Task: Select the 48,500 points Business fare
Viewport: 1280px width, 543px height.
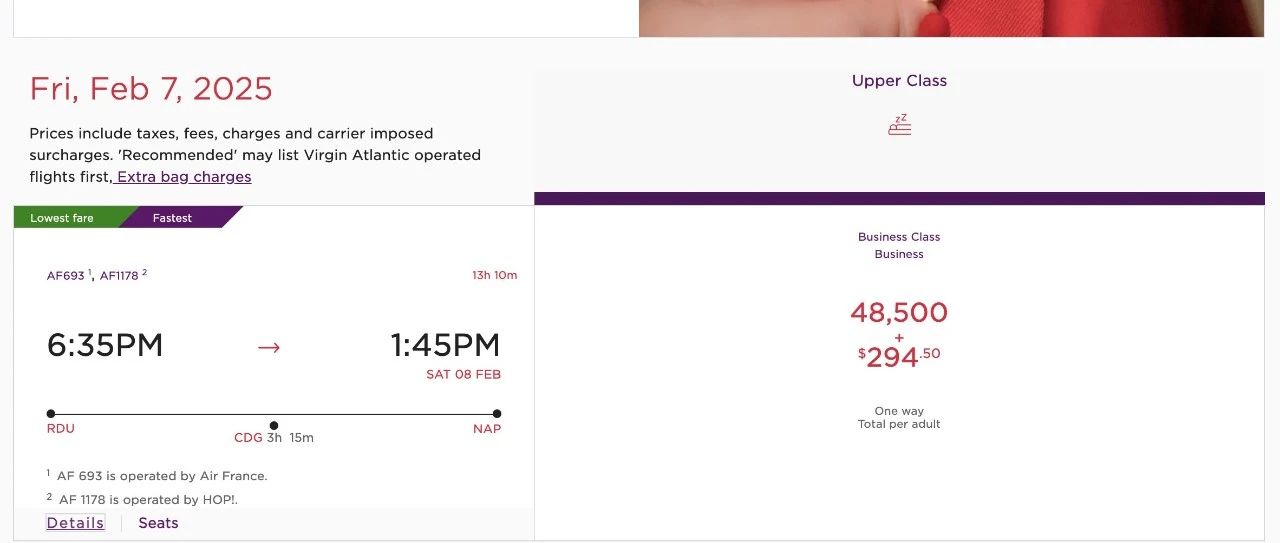Action: 899,313
